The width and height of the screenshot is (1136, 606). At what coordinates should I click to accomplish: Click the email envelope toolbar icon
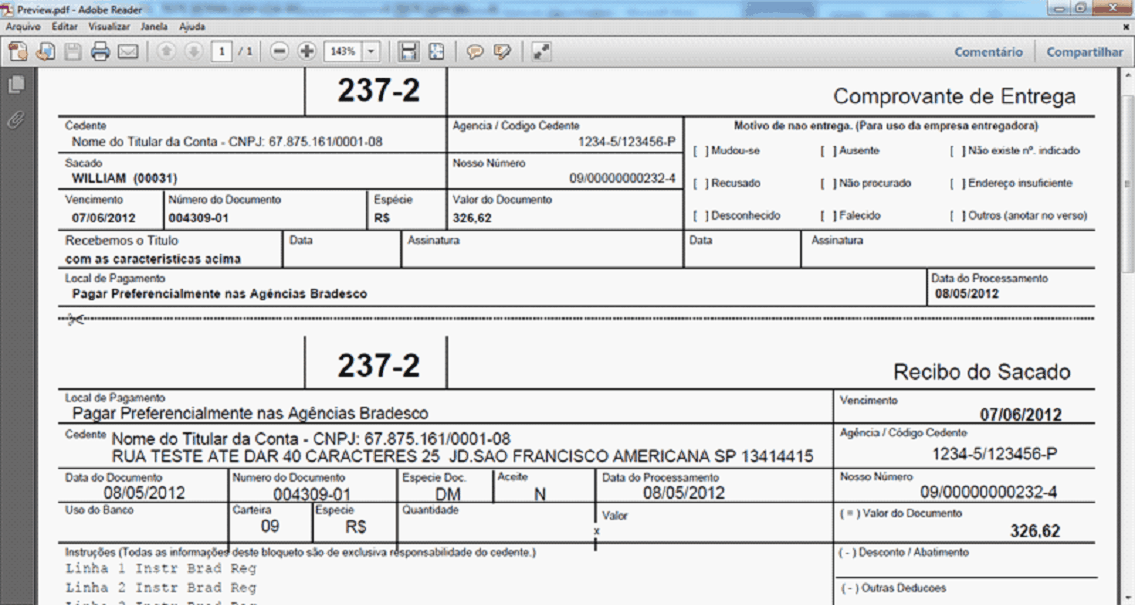tap(128, 51)
